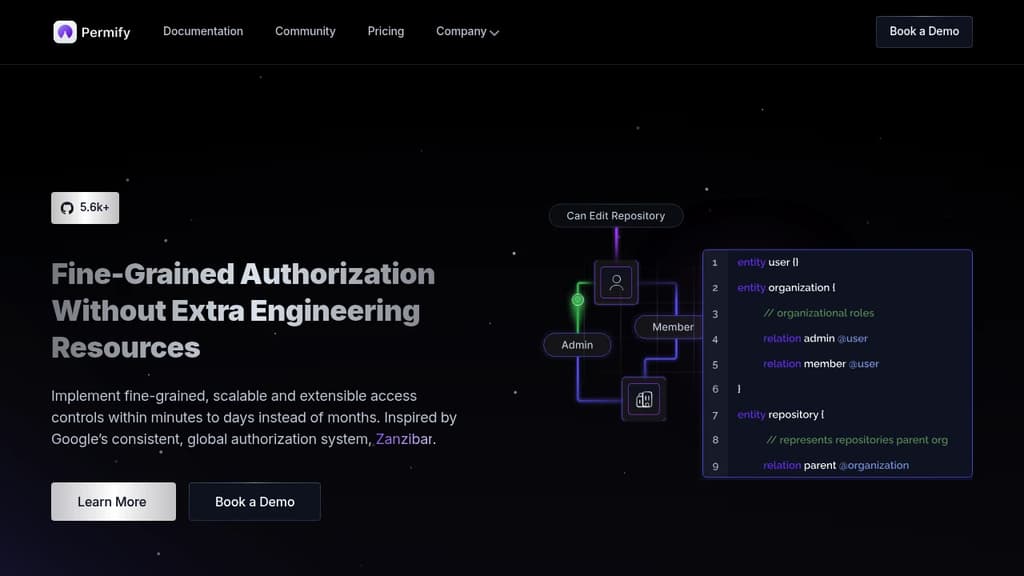Click Book a Demo below the description
The width and height of the screenshot is (1024, 576).
coord(254,501)
